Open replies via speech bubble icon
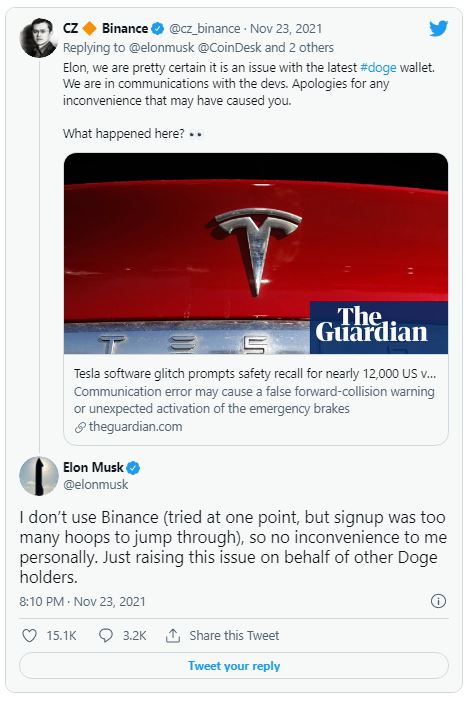The width and height of the screenshot is (473, 701). 106,635
